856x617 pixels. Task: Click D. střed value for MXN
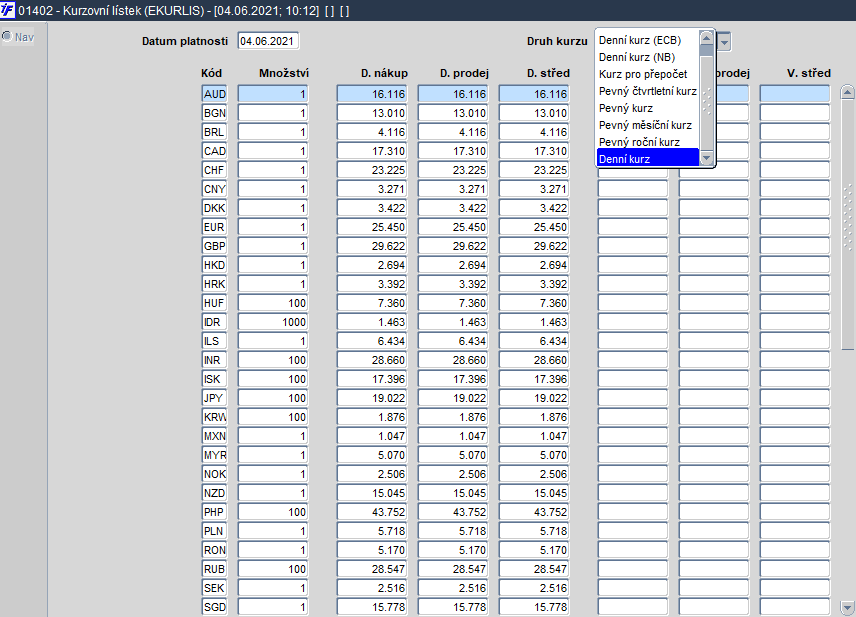[x=534, y=436]
